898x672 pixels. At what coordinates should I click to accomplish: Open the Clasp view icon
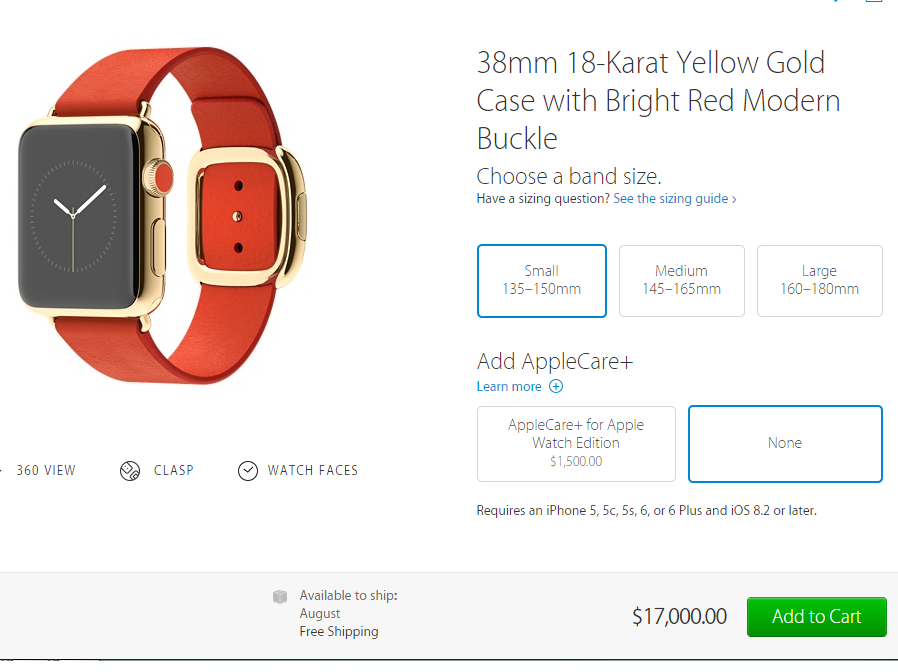tap(130, 471)
